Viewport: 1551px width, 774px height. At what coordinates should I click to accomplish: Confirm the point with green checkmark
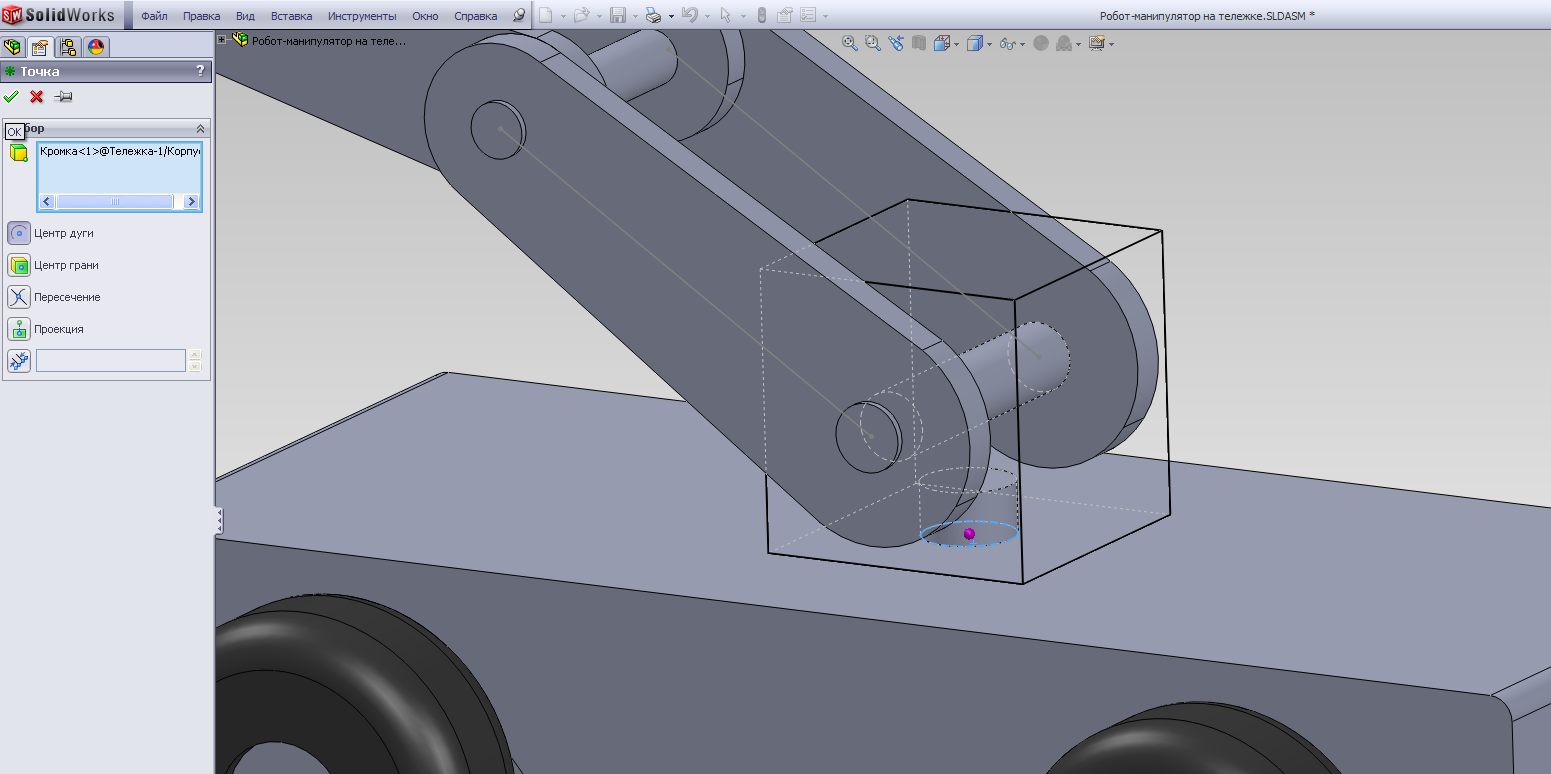tap(11, 97)
